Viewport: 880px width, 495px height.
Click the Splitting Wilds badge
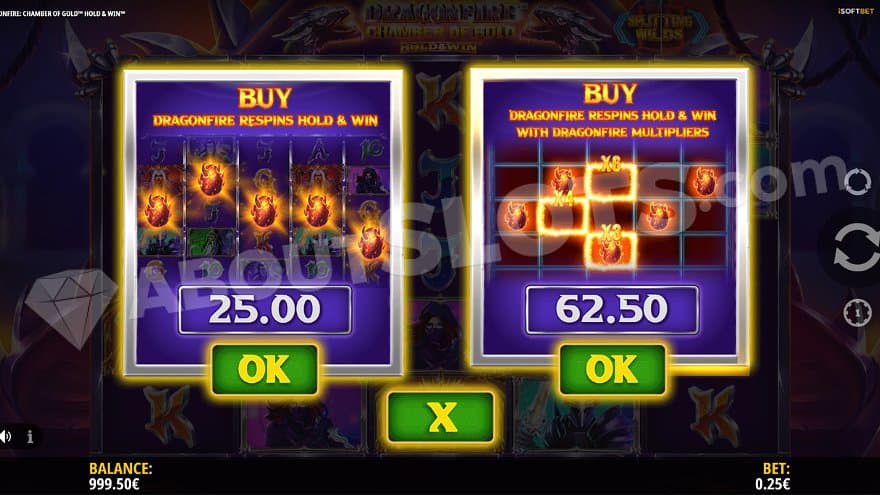click(659, 28)
